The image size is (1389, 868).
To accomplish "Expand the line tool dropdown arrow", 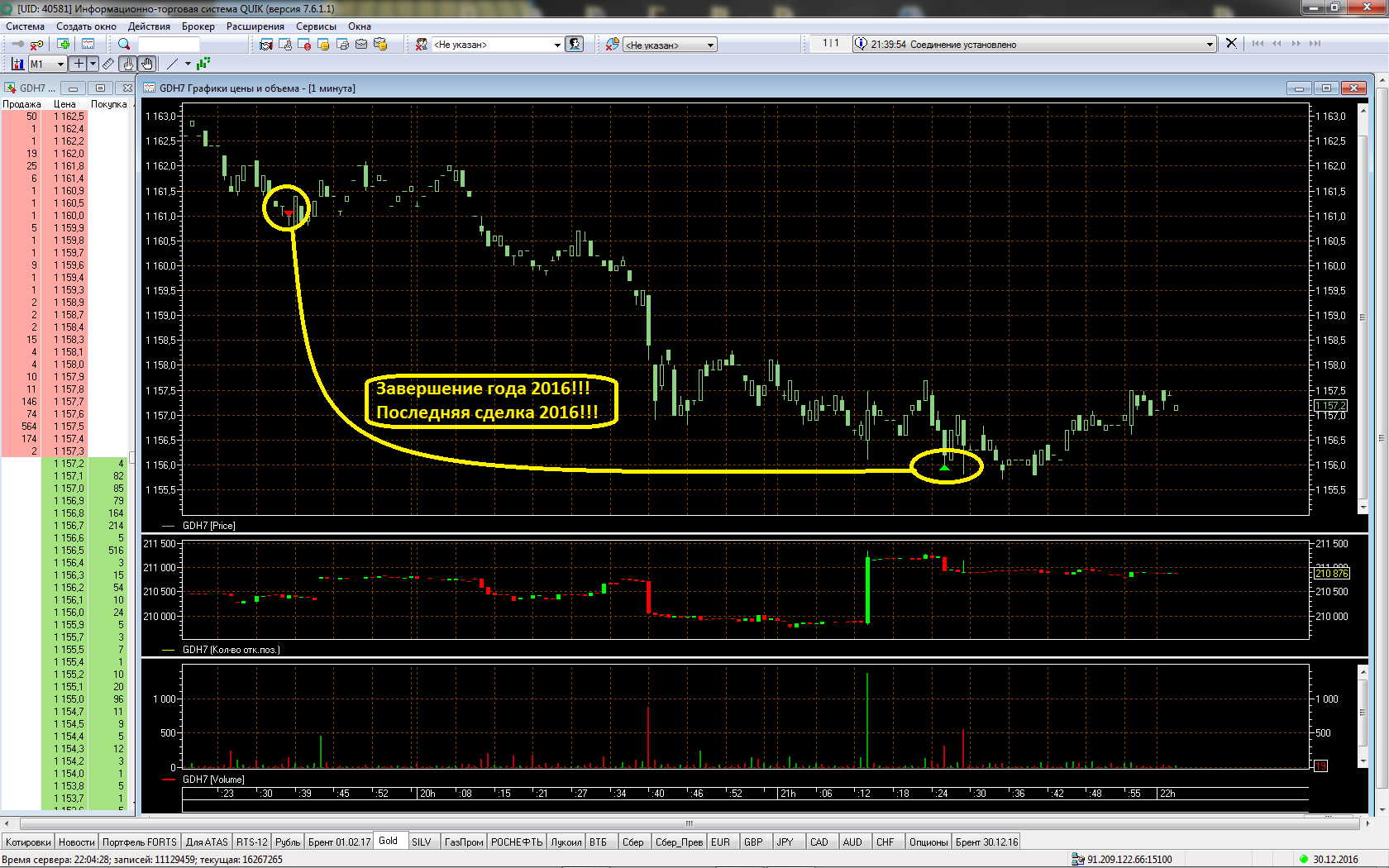I will click(188, 64).
